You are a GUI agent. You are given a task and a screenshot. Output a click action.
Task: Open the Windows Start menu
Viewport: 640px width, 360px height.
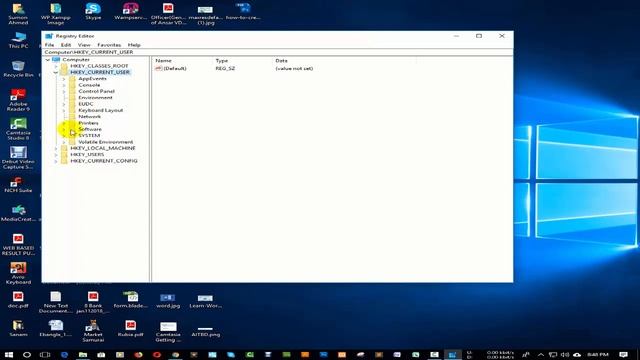pyautogui.click(x=9, y=354)
